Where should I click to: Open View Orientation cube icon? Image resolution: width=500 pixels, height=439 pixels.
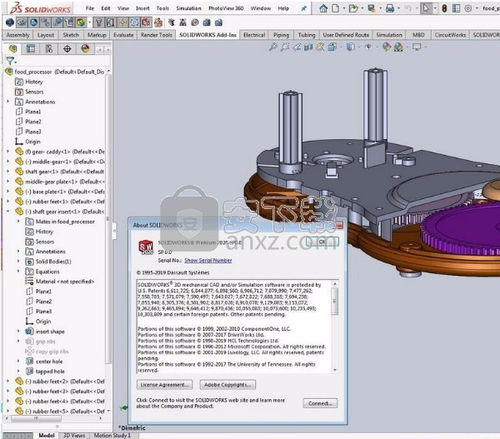(332, 47)
